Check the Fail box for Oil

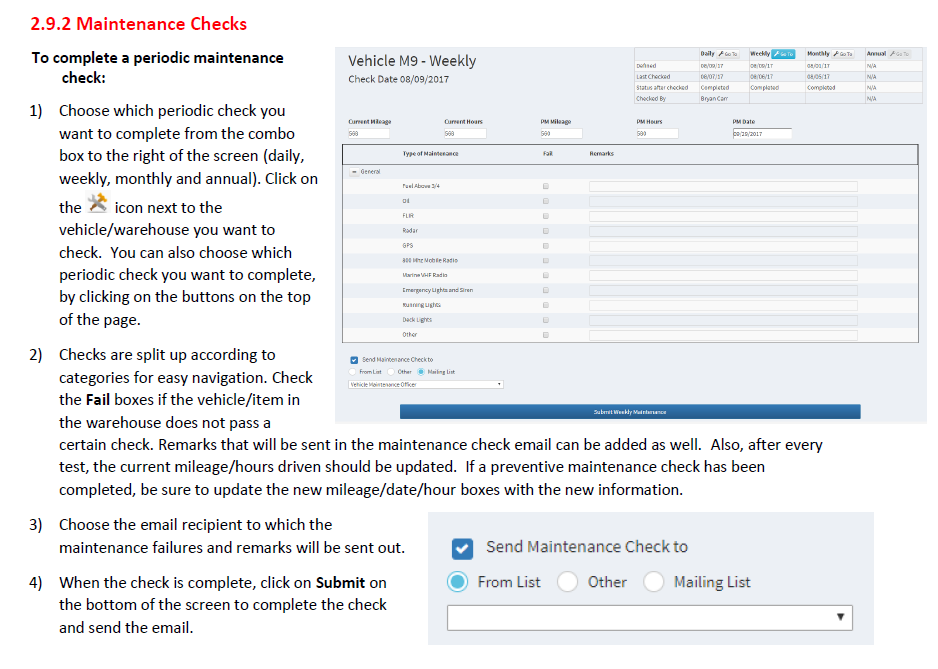point(546,201)
